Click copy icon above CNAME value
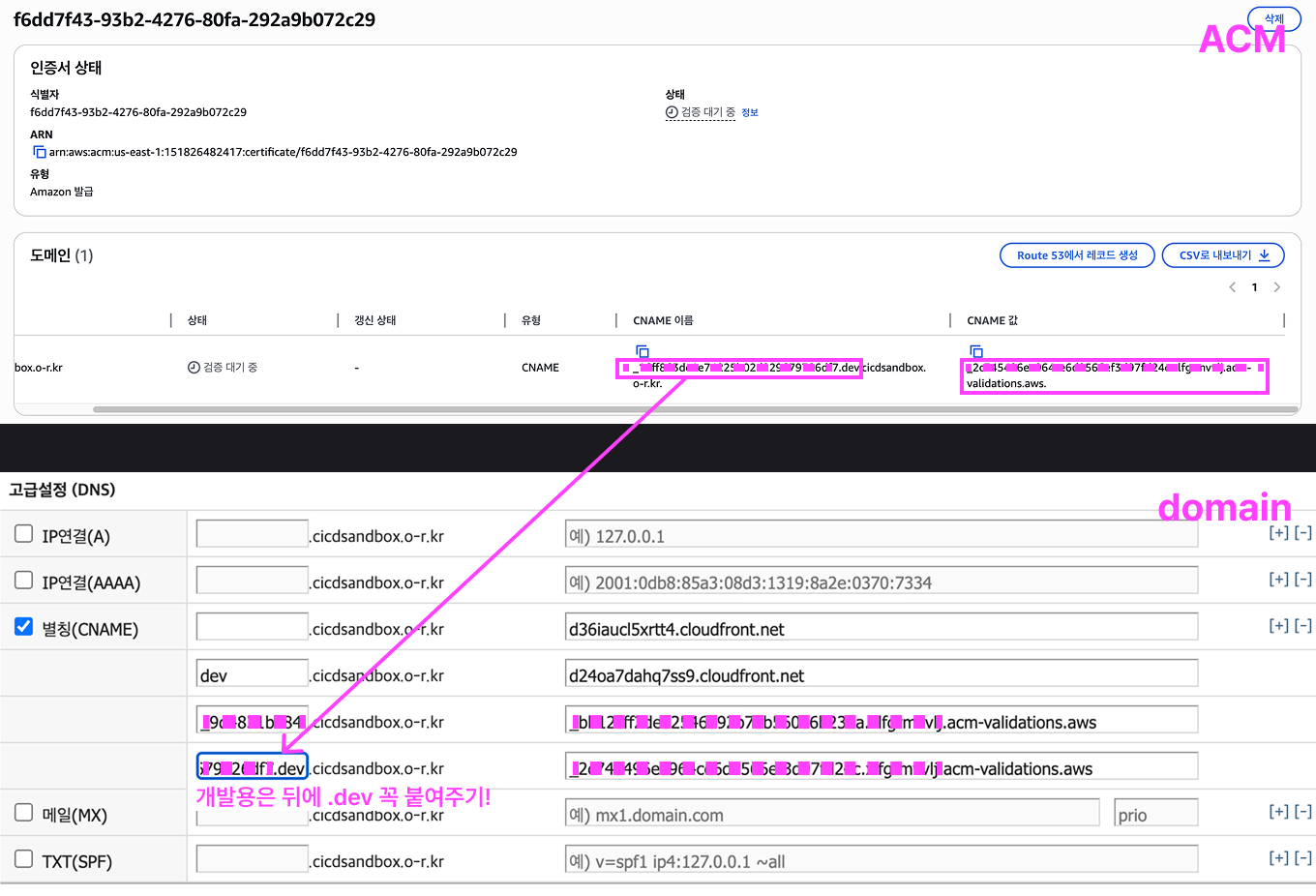Screen dimensions: 1316x896 click(975, 351)
